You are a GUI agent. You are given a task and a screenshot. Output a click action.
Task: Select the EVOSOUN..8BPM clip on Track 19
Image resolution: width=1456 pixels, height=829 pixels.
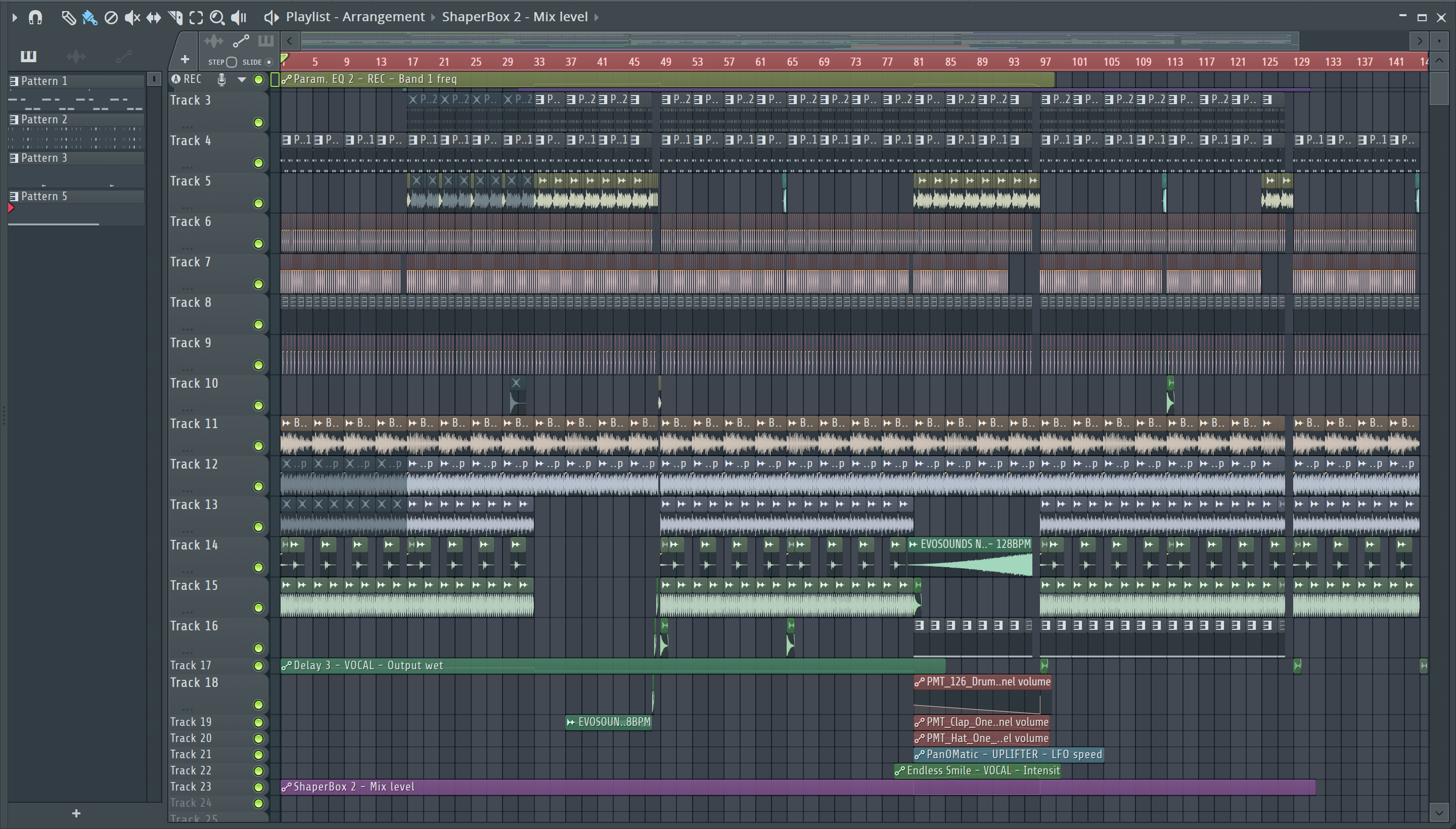(608, 722)
